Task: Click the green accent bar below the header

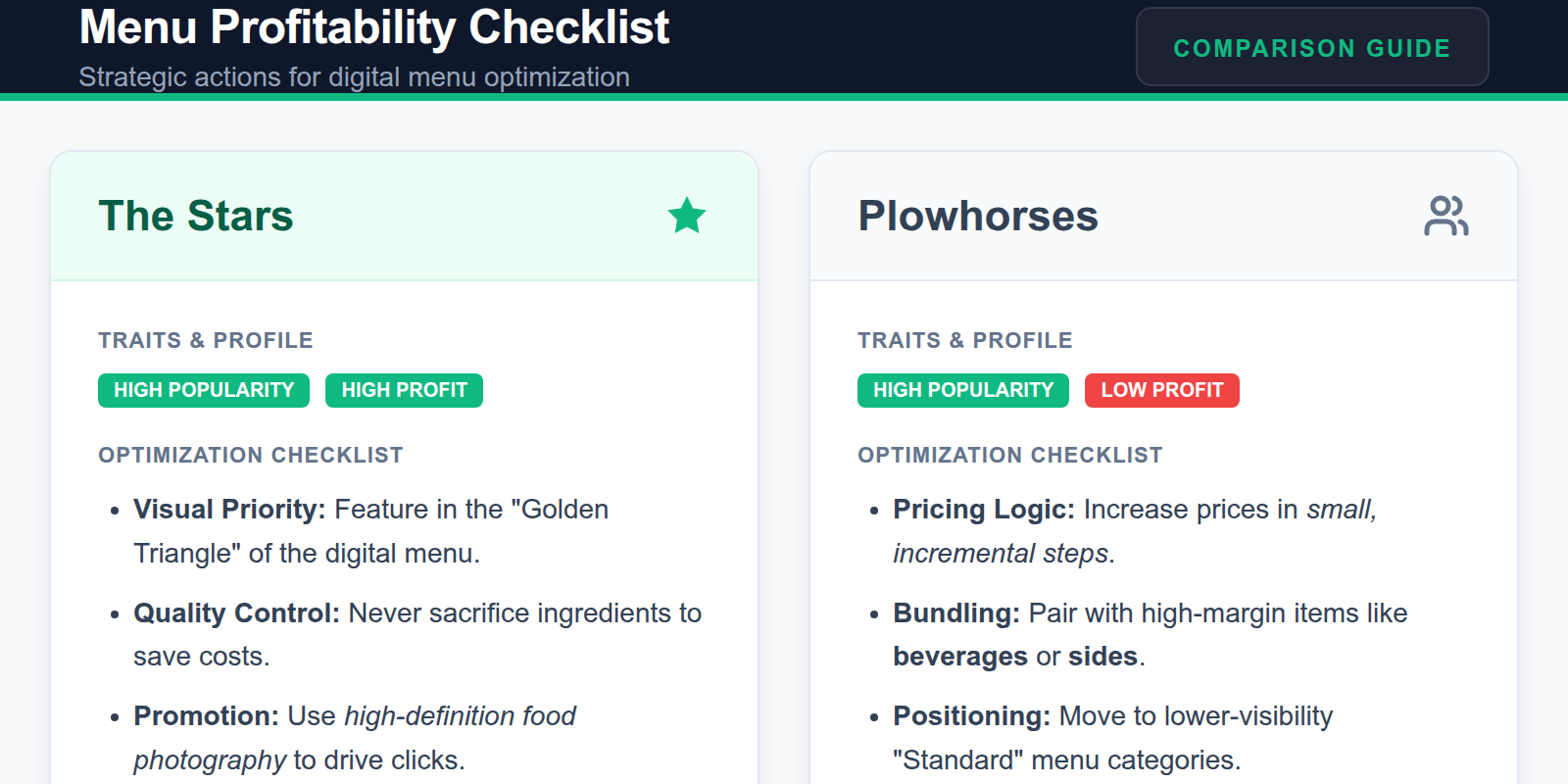Action: point(784,97)
